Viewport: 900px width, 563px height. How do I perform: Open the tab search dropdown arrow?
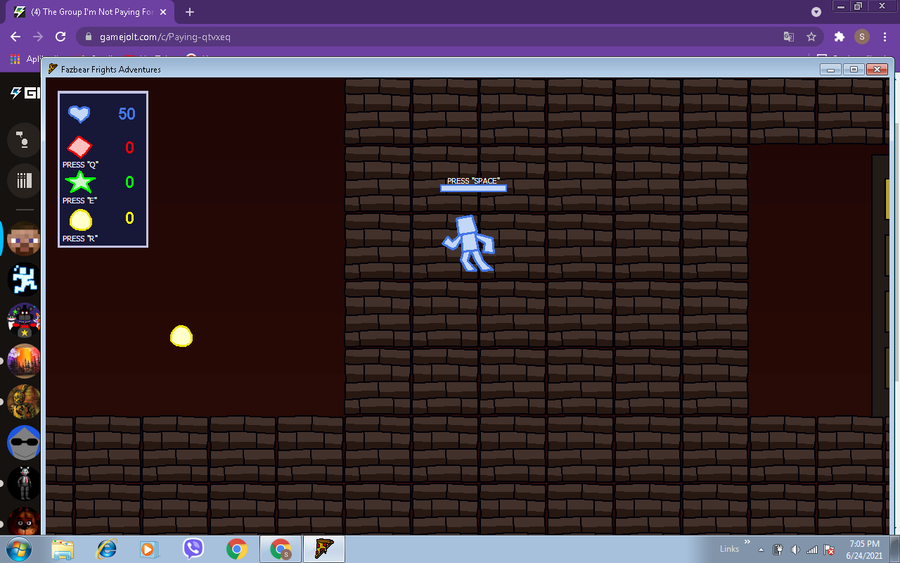click(816, 12)
